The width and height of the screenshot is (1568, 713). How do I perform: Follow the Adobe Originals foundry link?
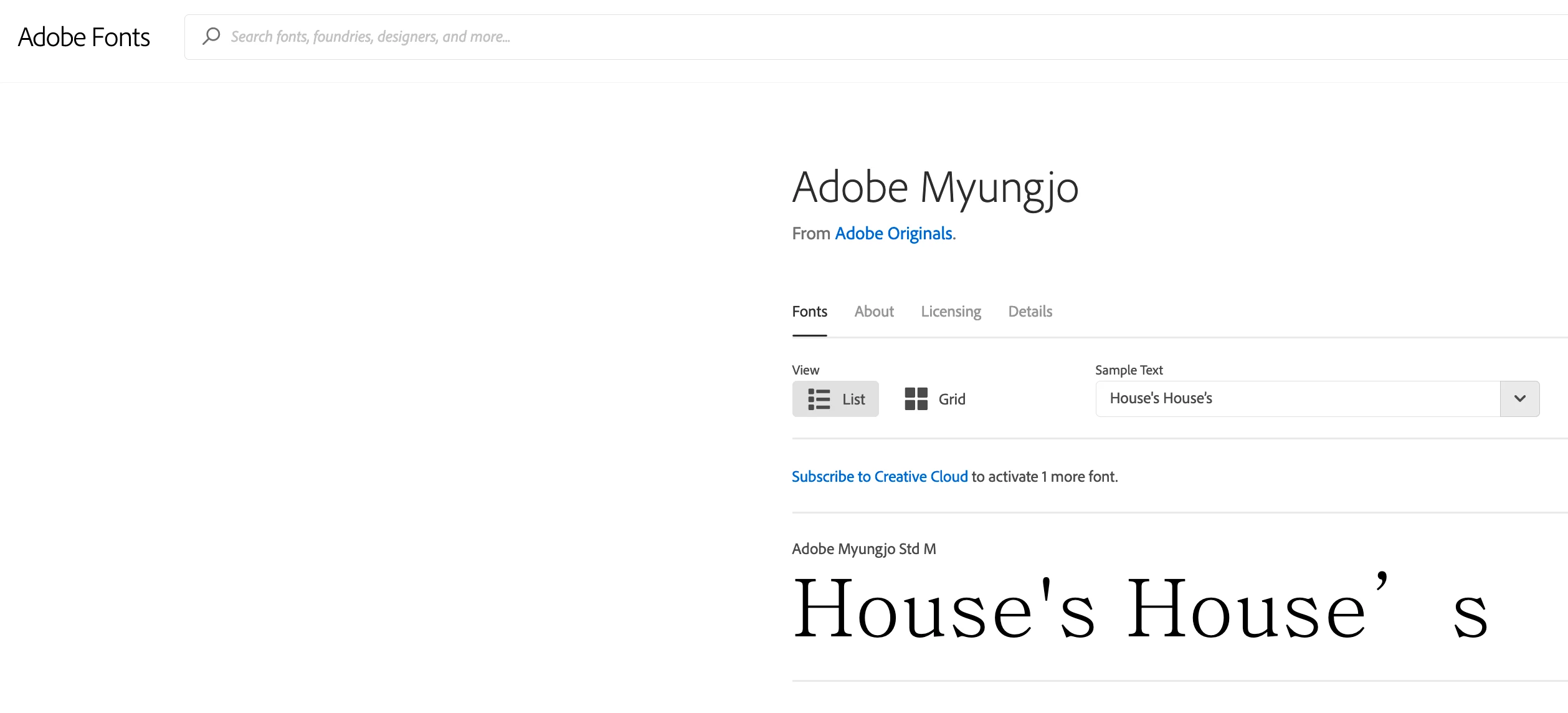tap(893, 234)
